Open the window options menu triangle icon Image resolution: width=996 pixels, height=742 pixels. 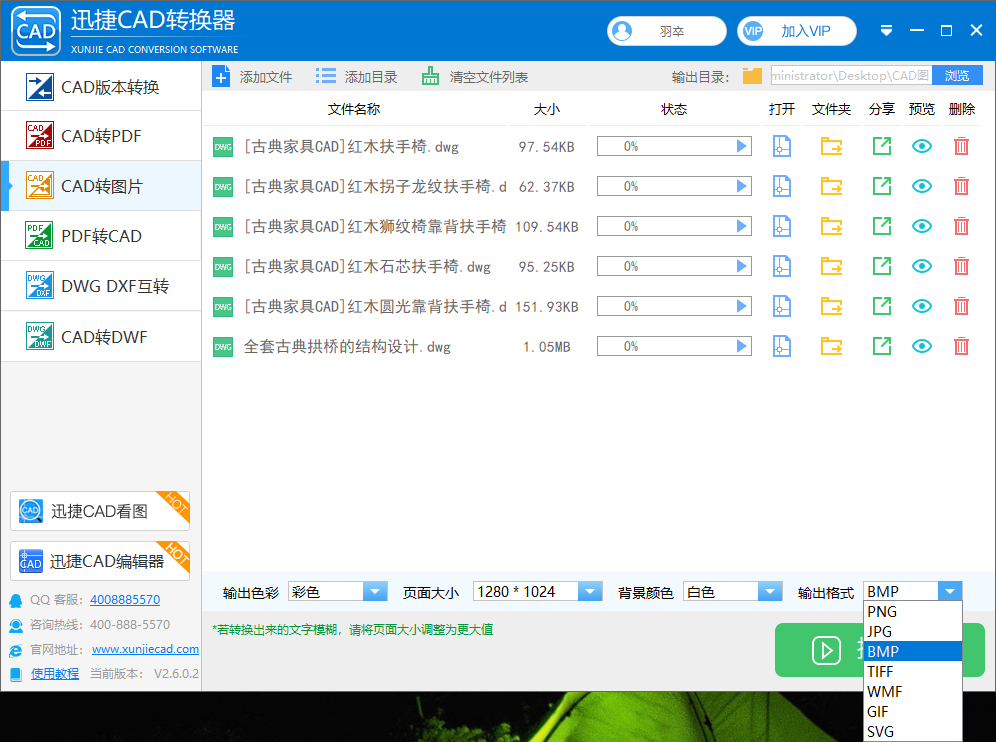point(886,30)
